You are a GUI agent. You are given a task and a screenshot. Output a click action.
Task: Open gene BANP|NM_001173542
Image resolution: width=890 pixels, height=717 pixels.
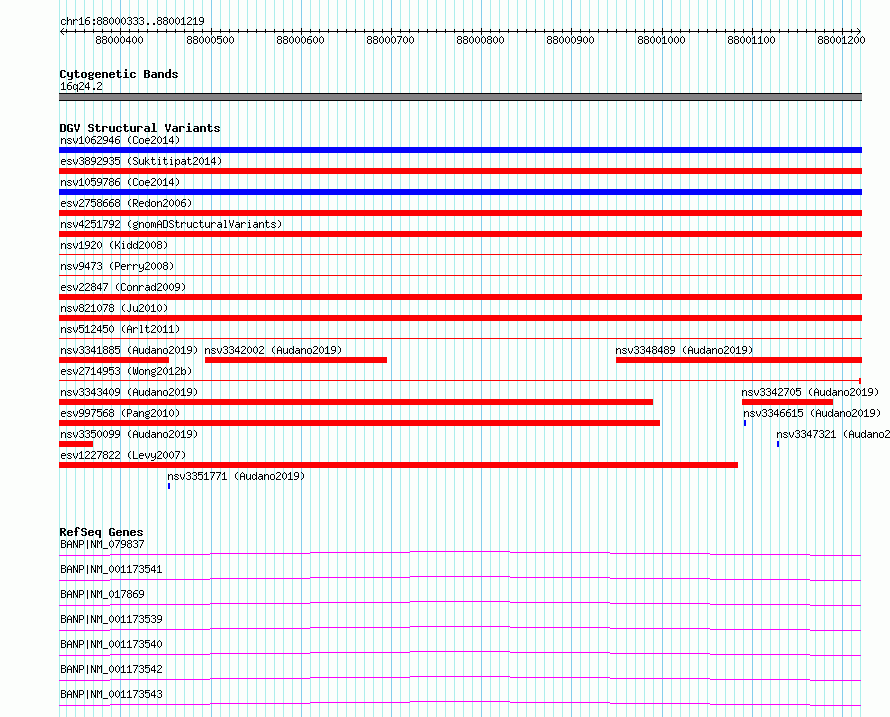click(111, 669)
